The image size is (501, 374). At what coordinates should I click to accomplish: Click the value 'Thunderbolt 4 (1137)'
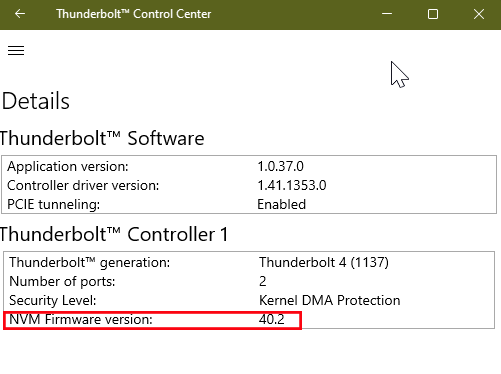(324, 262)
